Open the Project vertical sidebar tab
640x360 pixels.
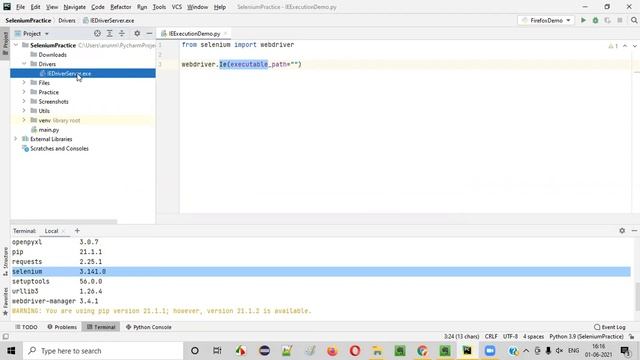pyautogui.click(x=5, y=44)
